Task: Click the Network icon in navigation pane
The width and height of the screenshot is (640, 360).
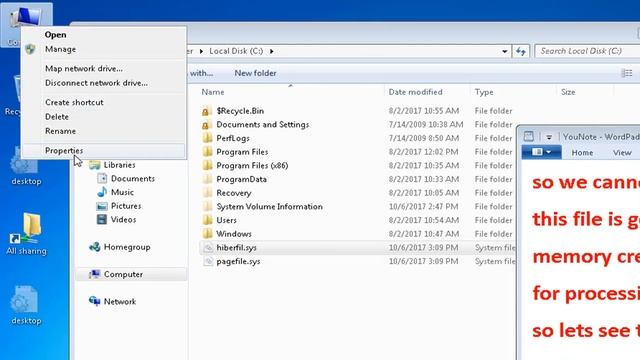Action: pyautogui.click(x=95, y=301)
